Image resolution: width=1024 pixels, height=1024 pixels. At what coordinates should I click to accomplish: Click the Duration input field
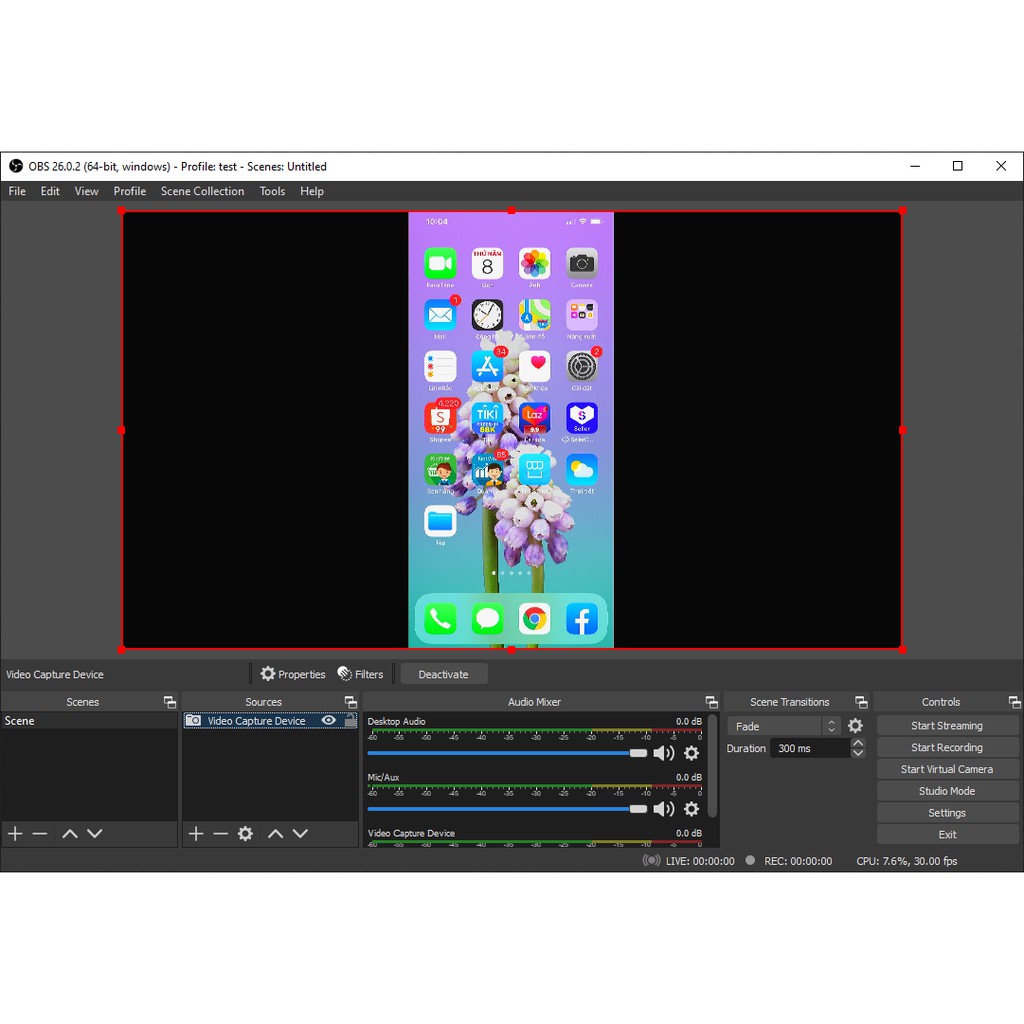click(809, 748)
